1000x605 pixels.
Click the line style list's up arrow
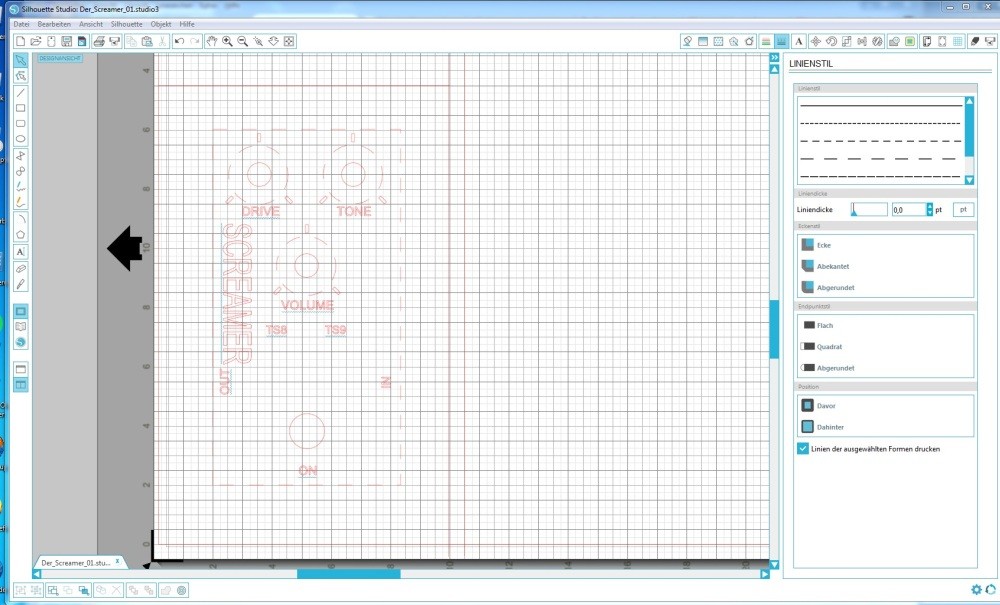click(x=969, y=102)
